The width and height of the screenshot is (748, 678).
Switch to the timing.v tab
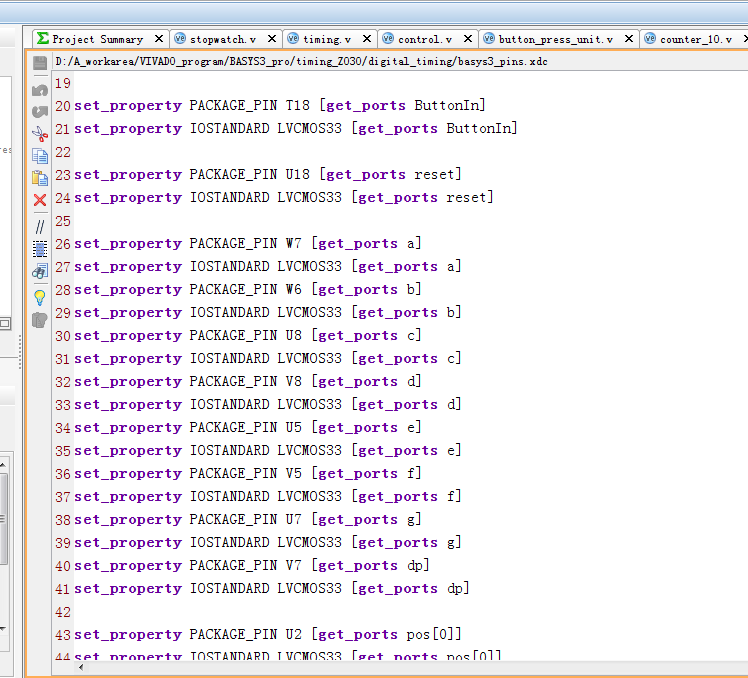[x=326, y=39]
